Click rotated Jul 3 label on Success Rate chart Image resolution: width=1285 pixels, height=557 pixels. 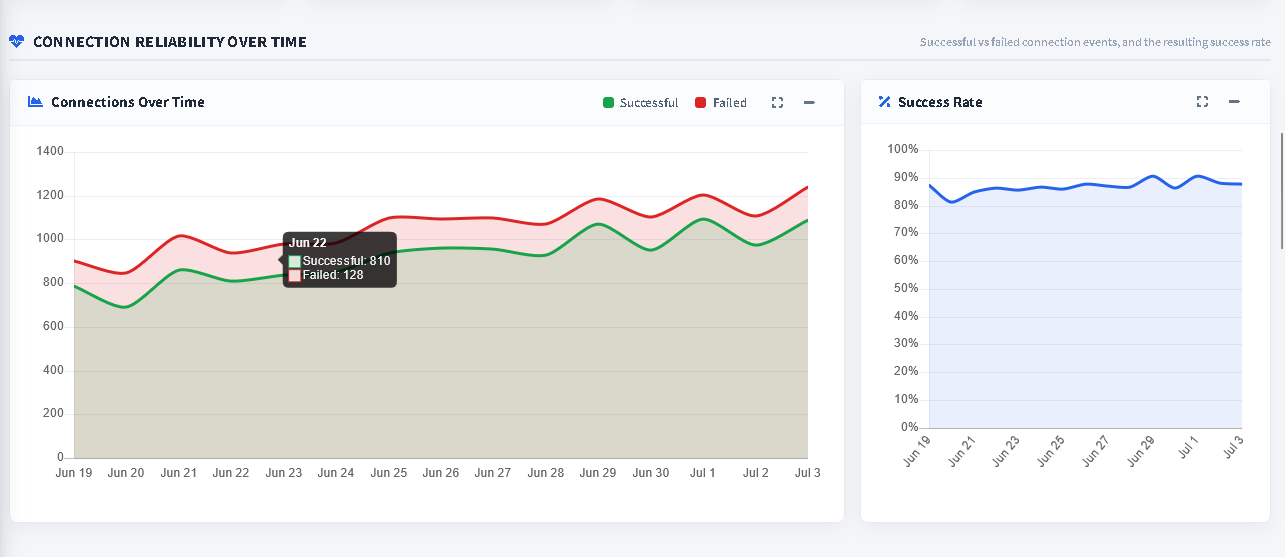1233,449
